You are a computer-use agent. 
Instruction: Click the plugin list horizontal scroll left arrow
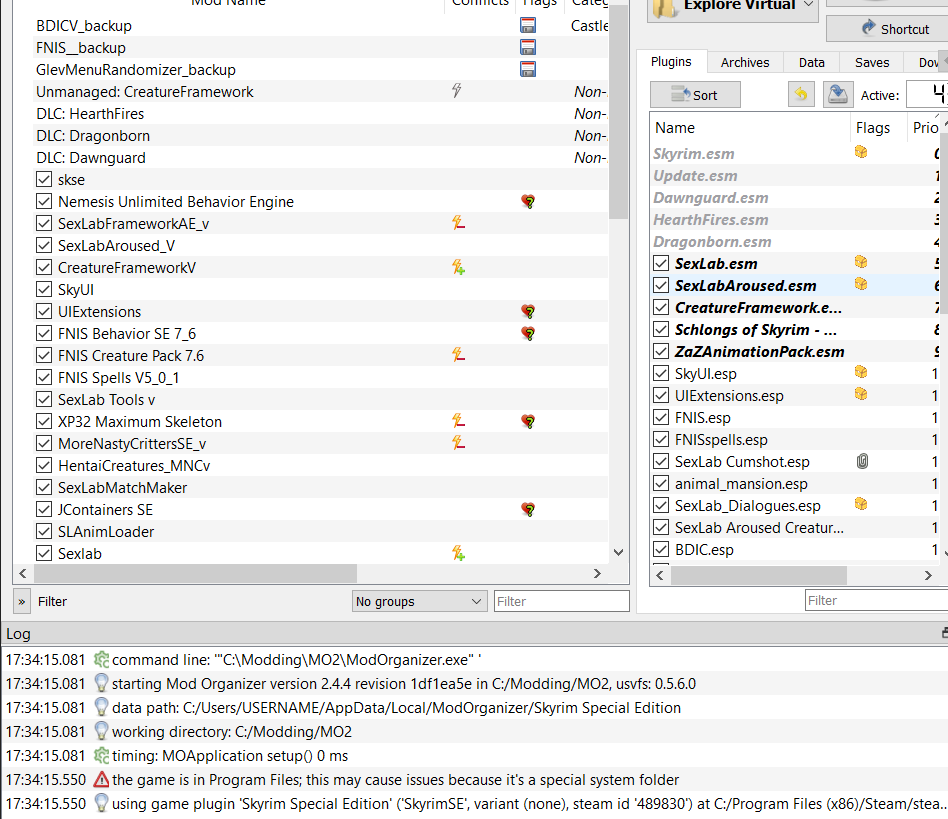point(660,575)
